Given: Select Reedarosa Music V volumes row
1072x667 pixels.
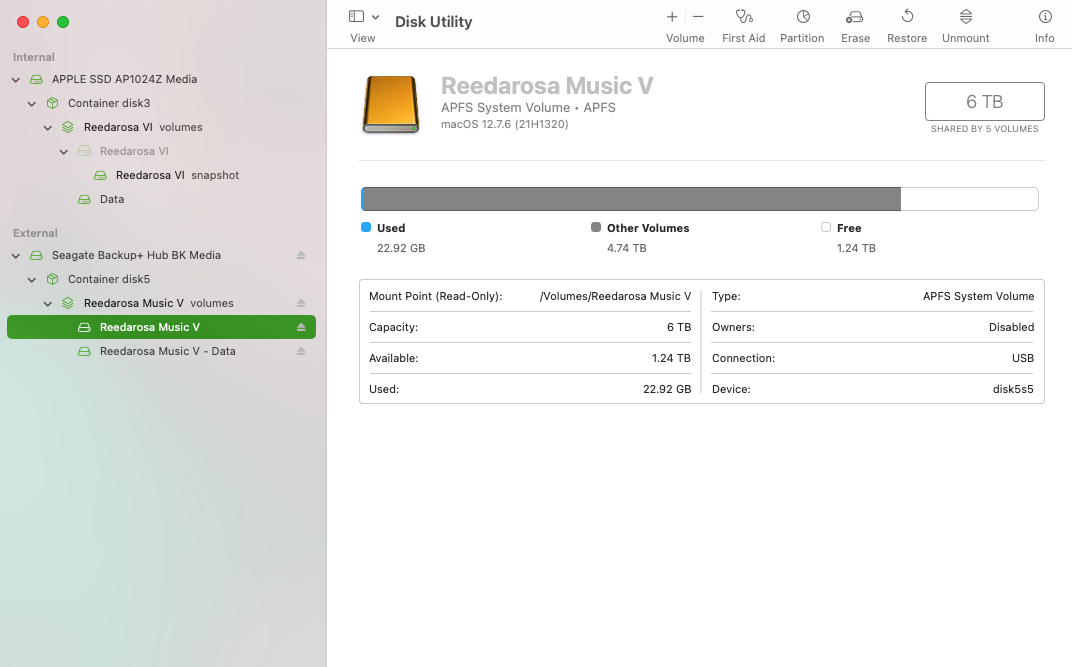Looking at the screenshot, I should (161, 303).
